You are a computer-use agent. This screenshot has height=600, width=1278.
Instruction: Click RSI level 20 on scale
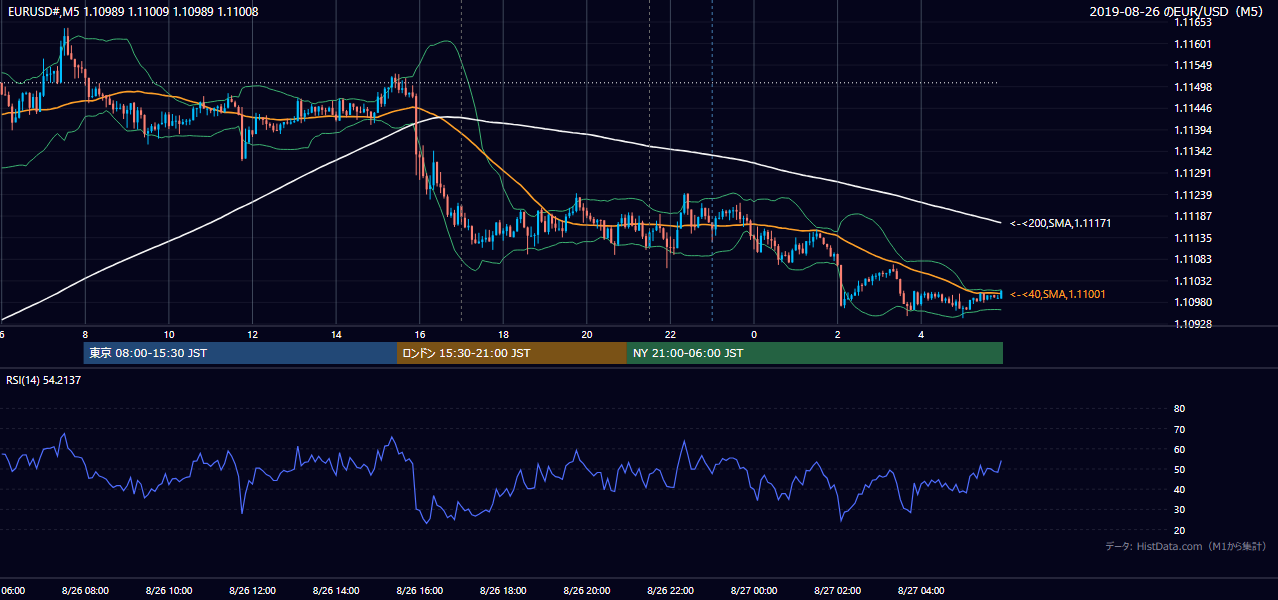coord(1179,530)
